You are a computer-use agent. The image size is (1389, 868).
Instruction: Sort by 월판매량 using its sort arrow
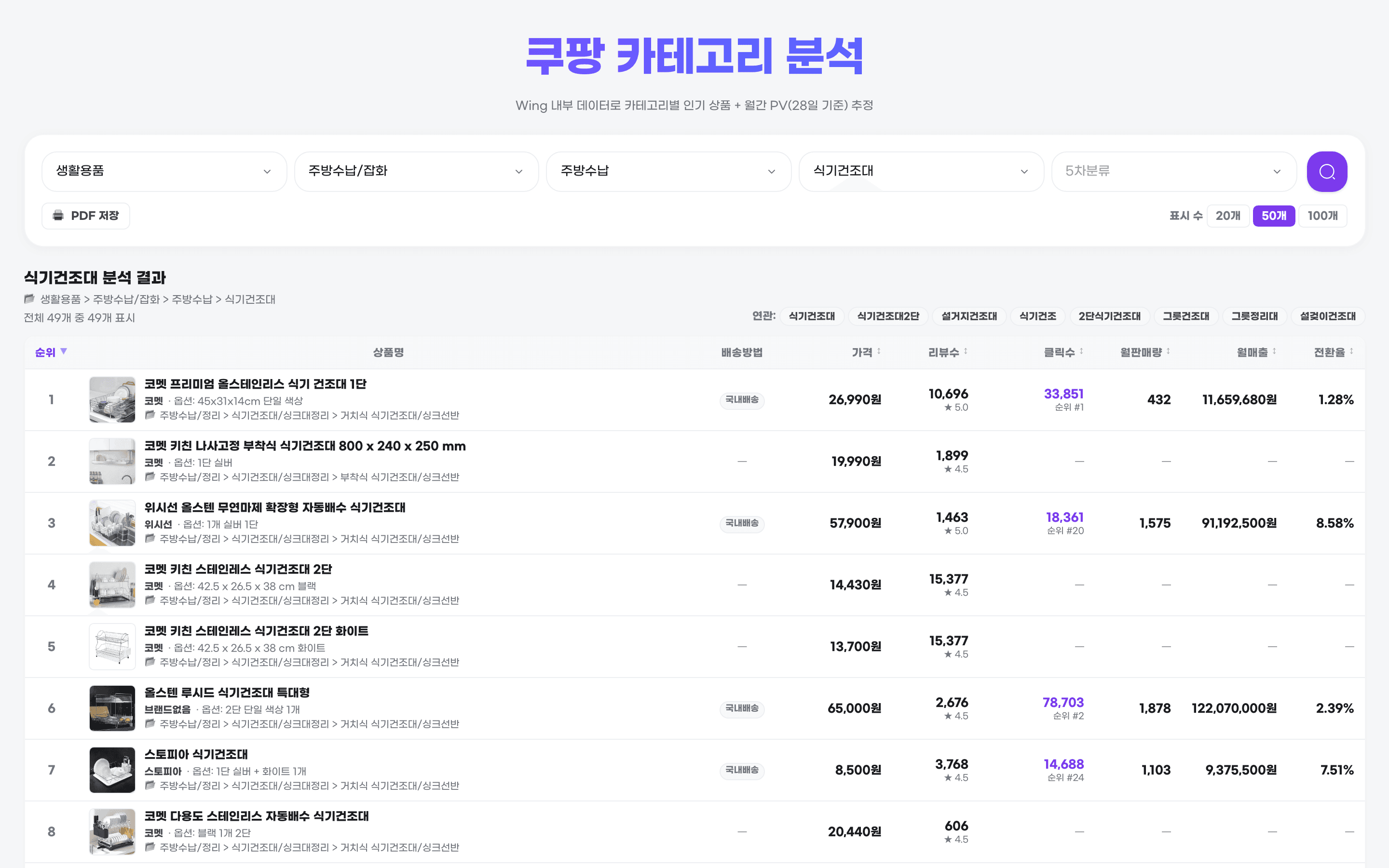1168,352
